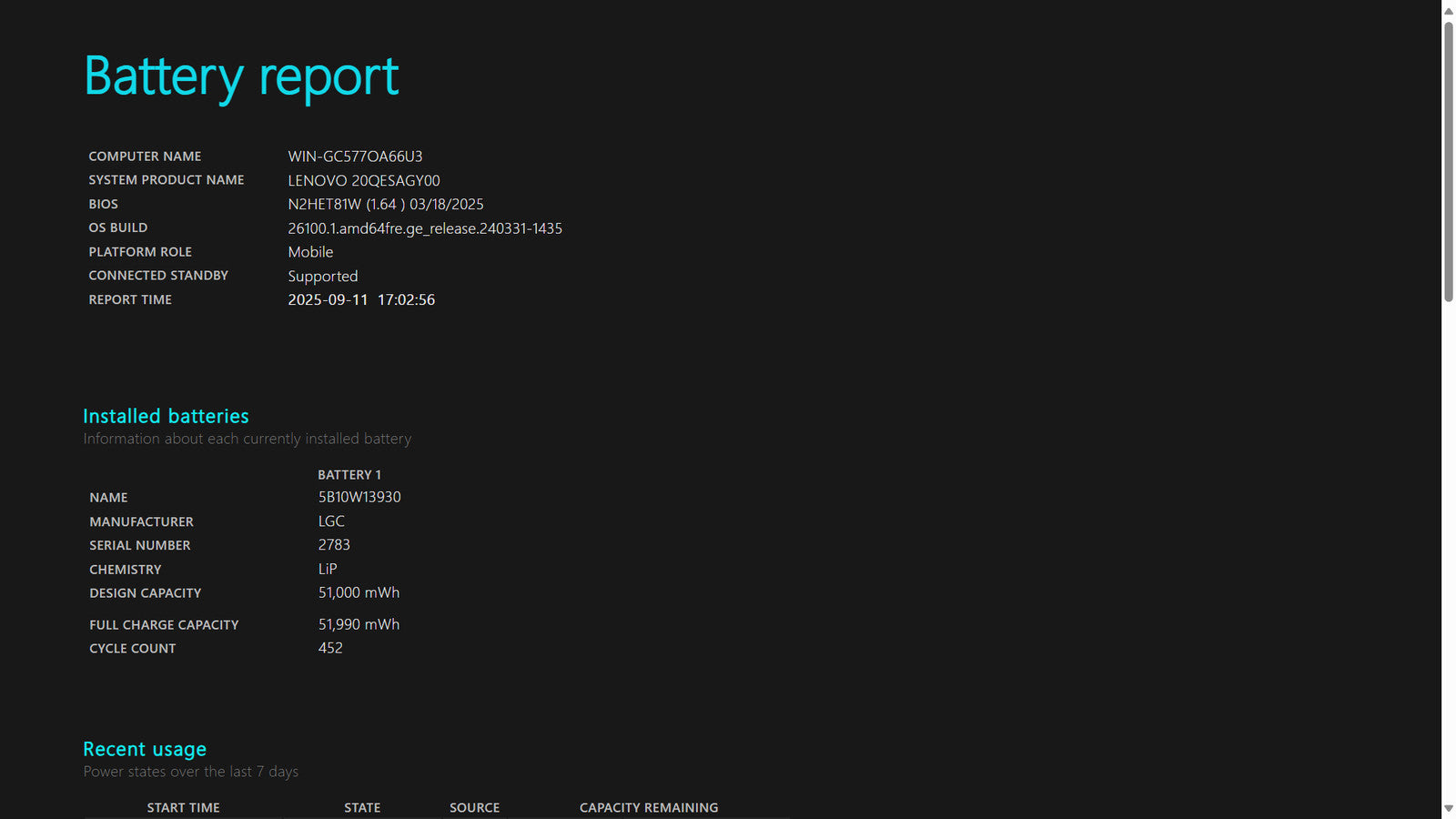Select full charge capacity 51,990 mWh
The image size is (1456, 819).
pos(359,624)
